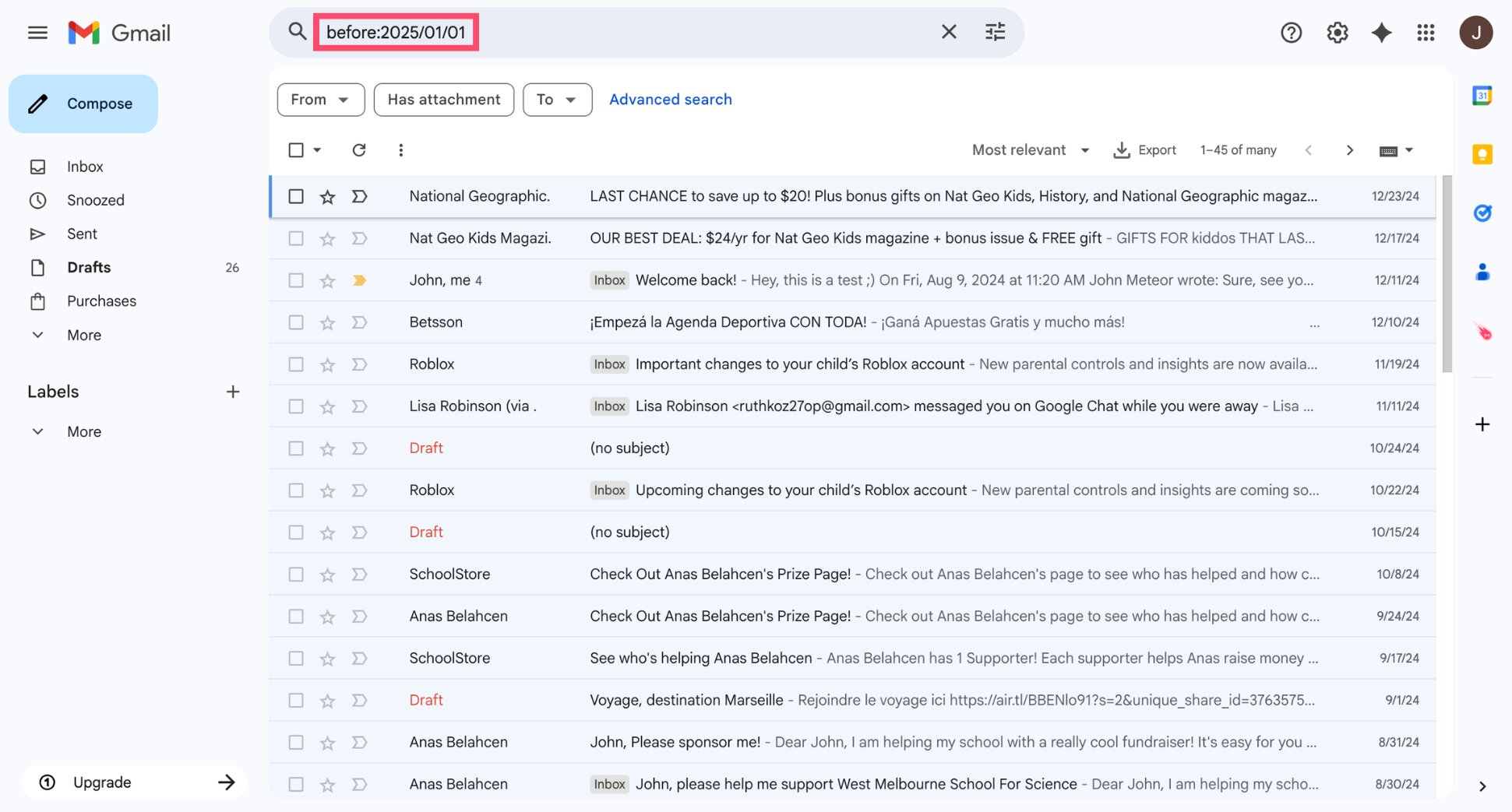Open Voyage, destination Marseille draft

coord(852,701)
